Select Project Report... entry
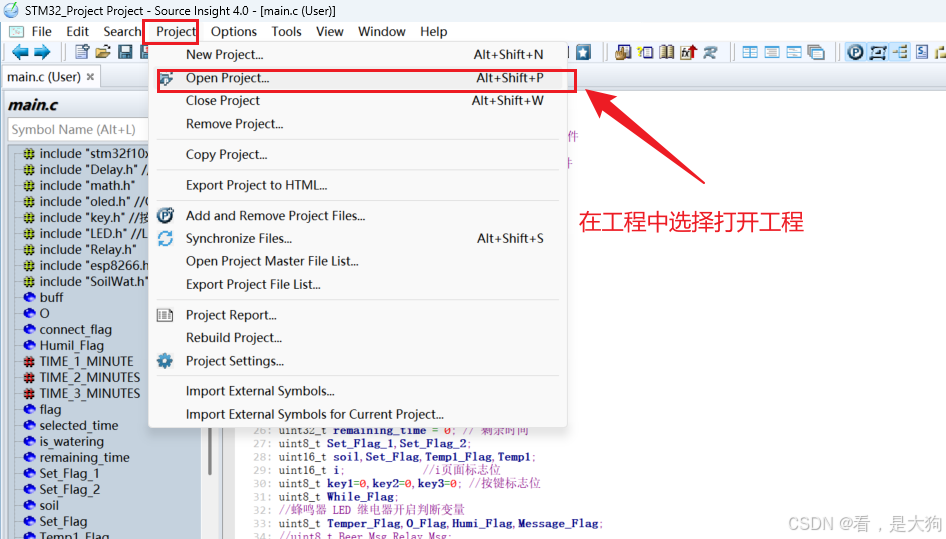 pos(357,315)
